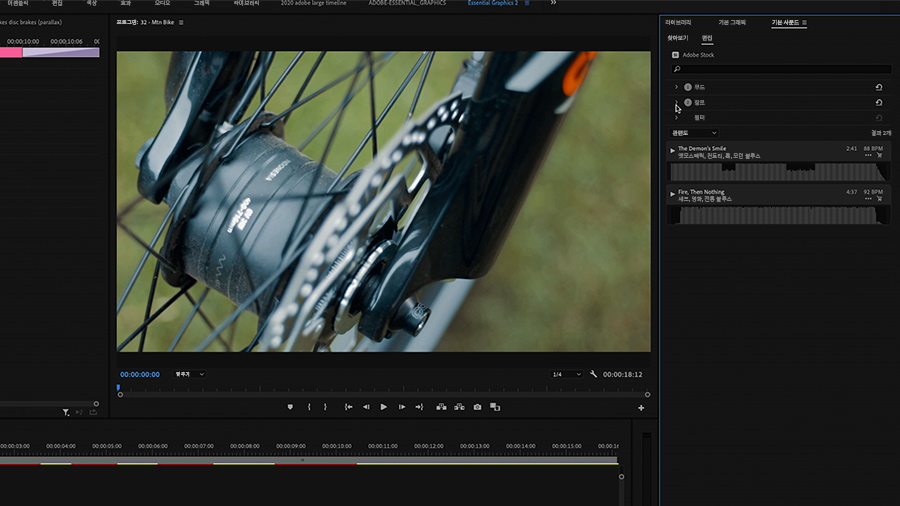Click the Adobe Stock search field

pos(781,69)
